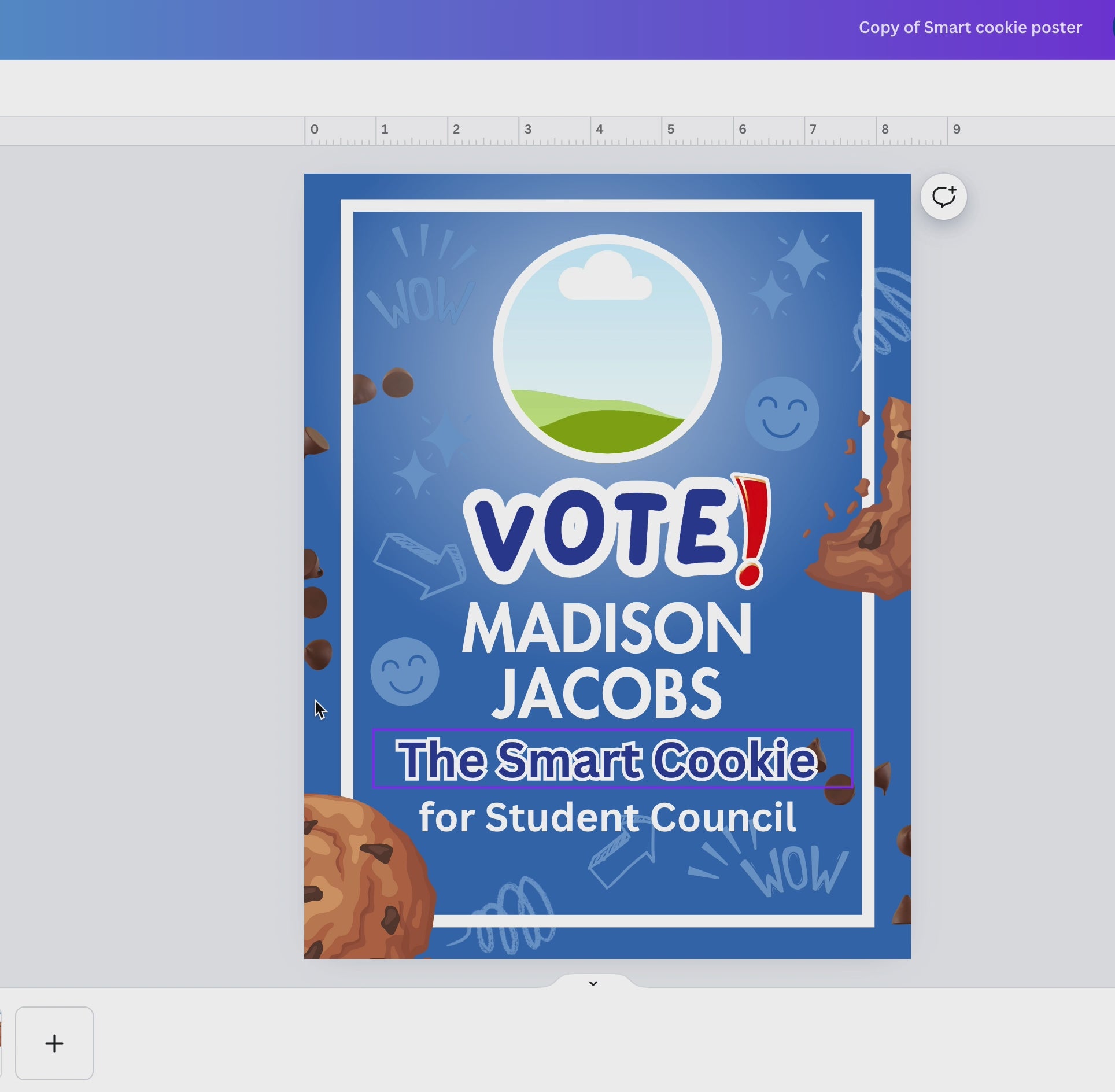Click the 'The Smart Cookie' text box
Viewport: 1115px width, 1092px height.
607,759
